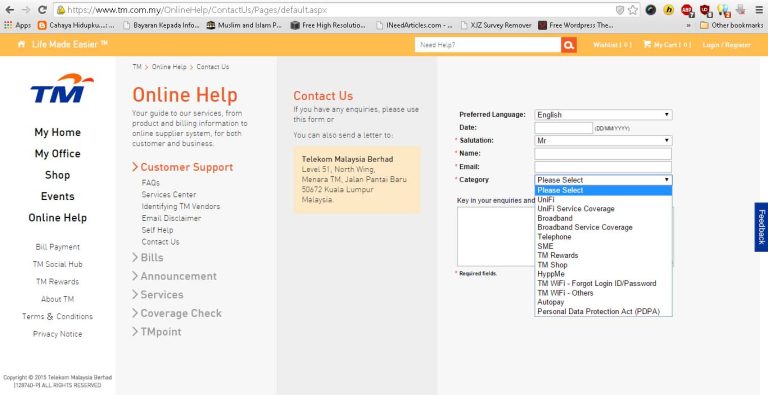768x395 pixels.
Task: Open Chrome hamburger menu icon
Action: [x=759, y=10]
